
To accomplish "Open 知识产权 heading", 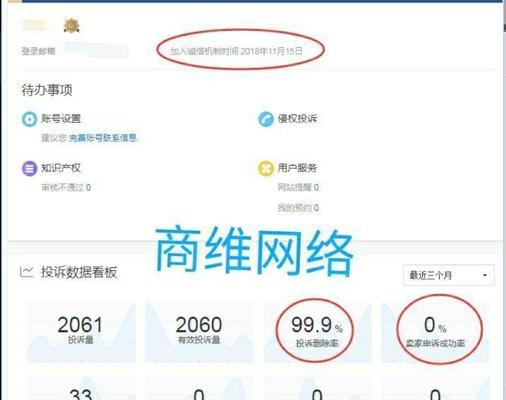I will (61, 168).
